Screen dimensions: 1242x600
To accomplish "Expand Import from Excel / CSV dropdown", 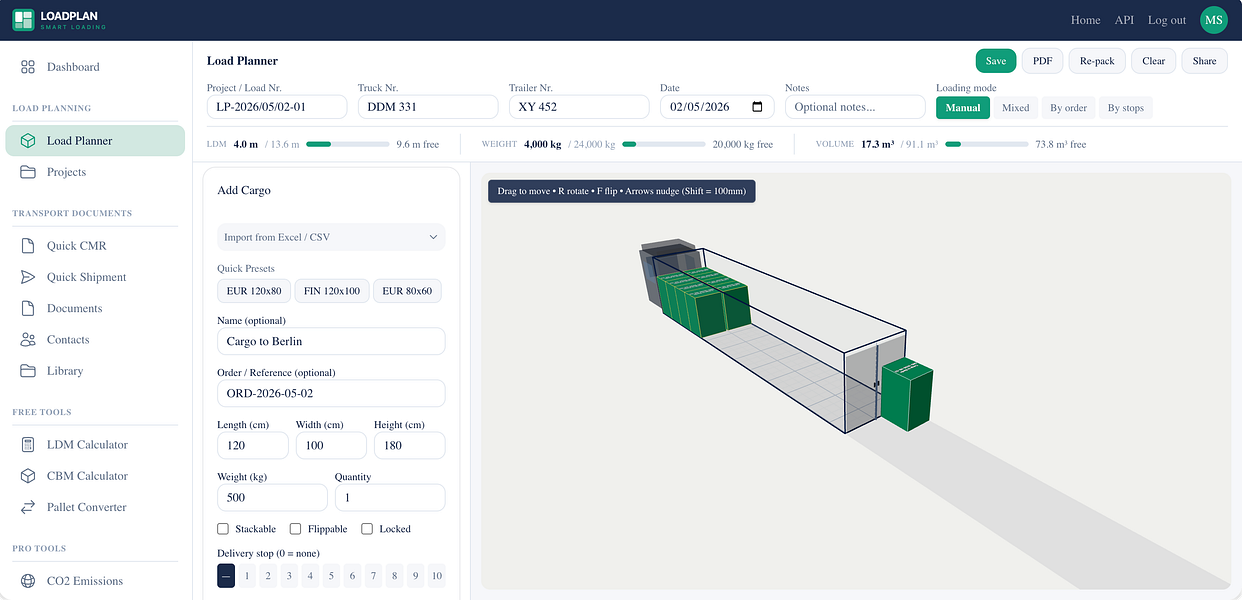I will 331,237.
